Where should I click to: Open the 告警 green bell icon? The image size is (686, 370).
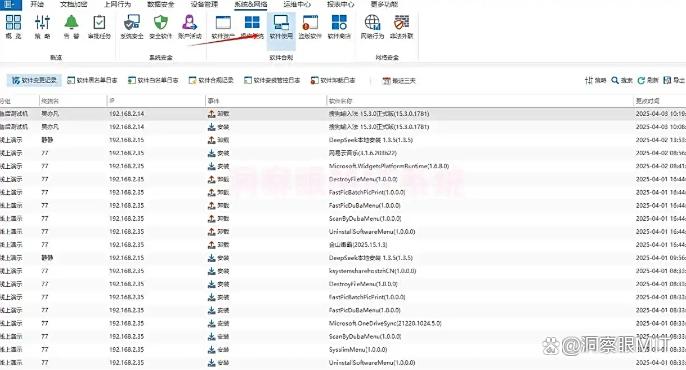[x=71, y=26]
